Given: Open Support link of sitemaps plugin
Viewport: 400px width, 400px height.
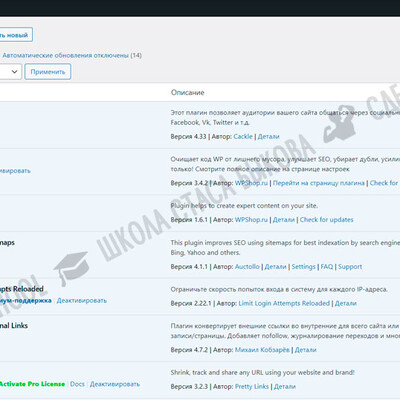Looking at the screenshot, I should [350, 267].
